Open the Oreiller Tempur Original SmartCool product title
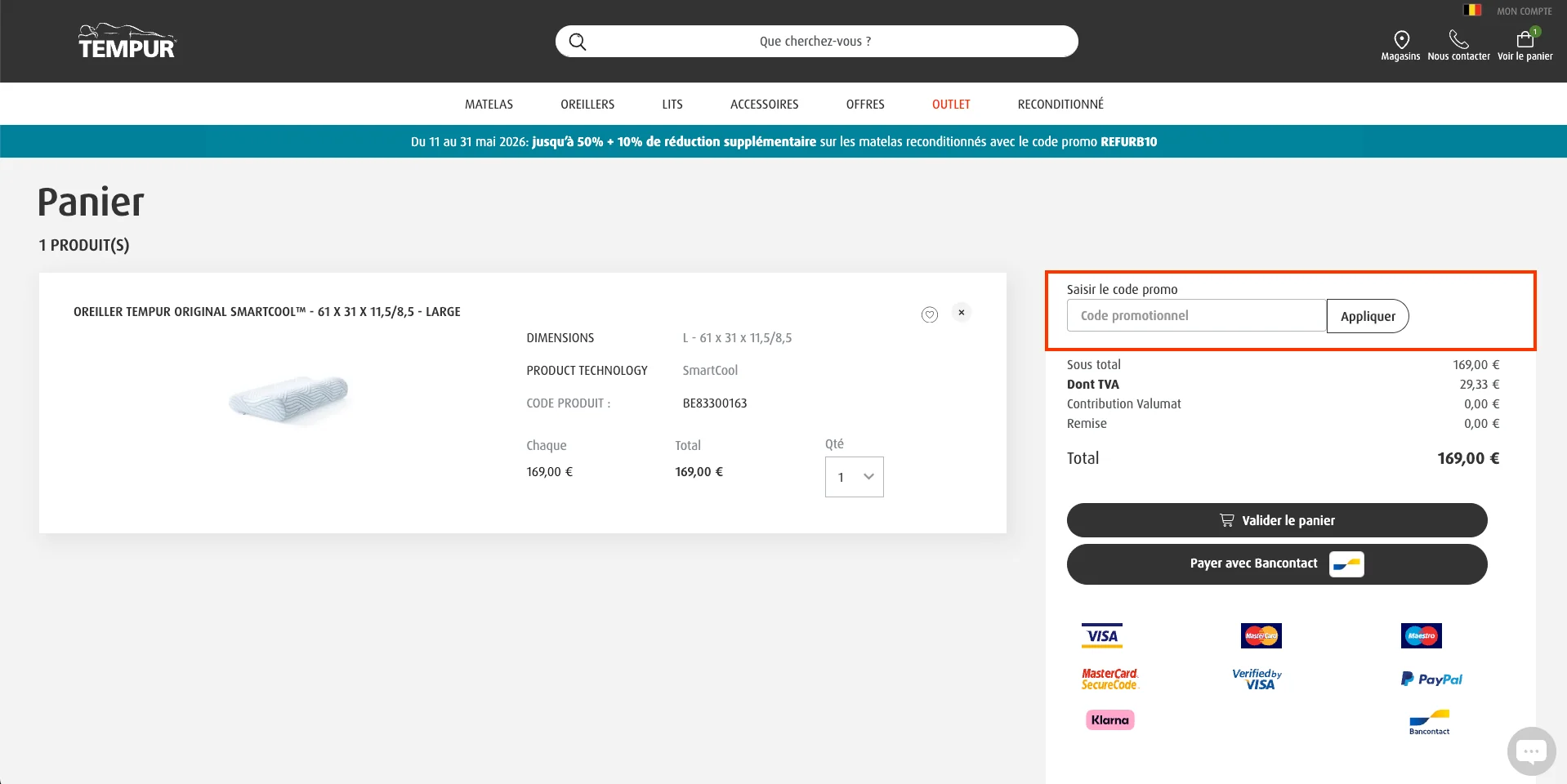The width and height of the screenshot is (1567, 784). tap(267, 312)
